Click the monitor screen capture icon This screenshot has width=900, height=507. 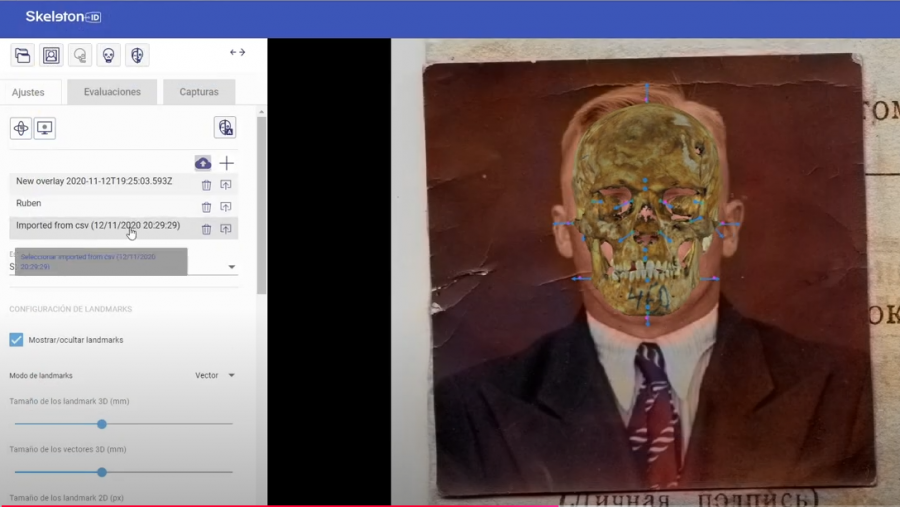coord(44,128)
